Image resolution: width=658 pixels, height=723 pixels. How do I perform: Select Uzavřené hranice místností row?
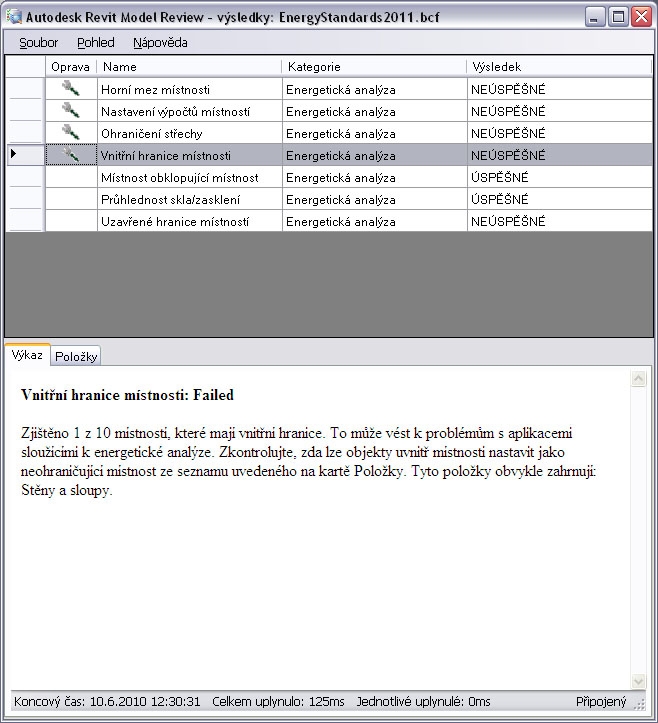click(190, 222)
